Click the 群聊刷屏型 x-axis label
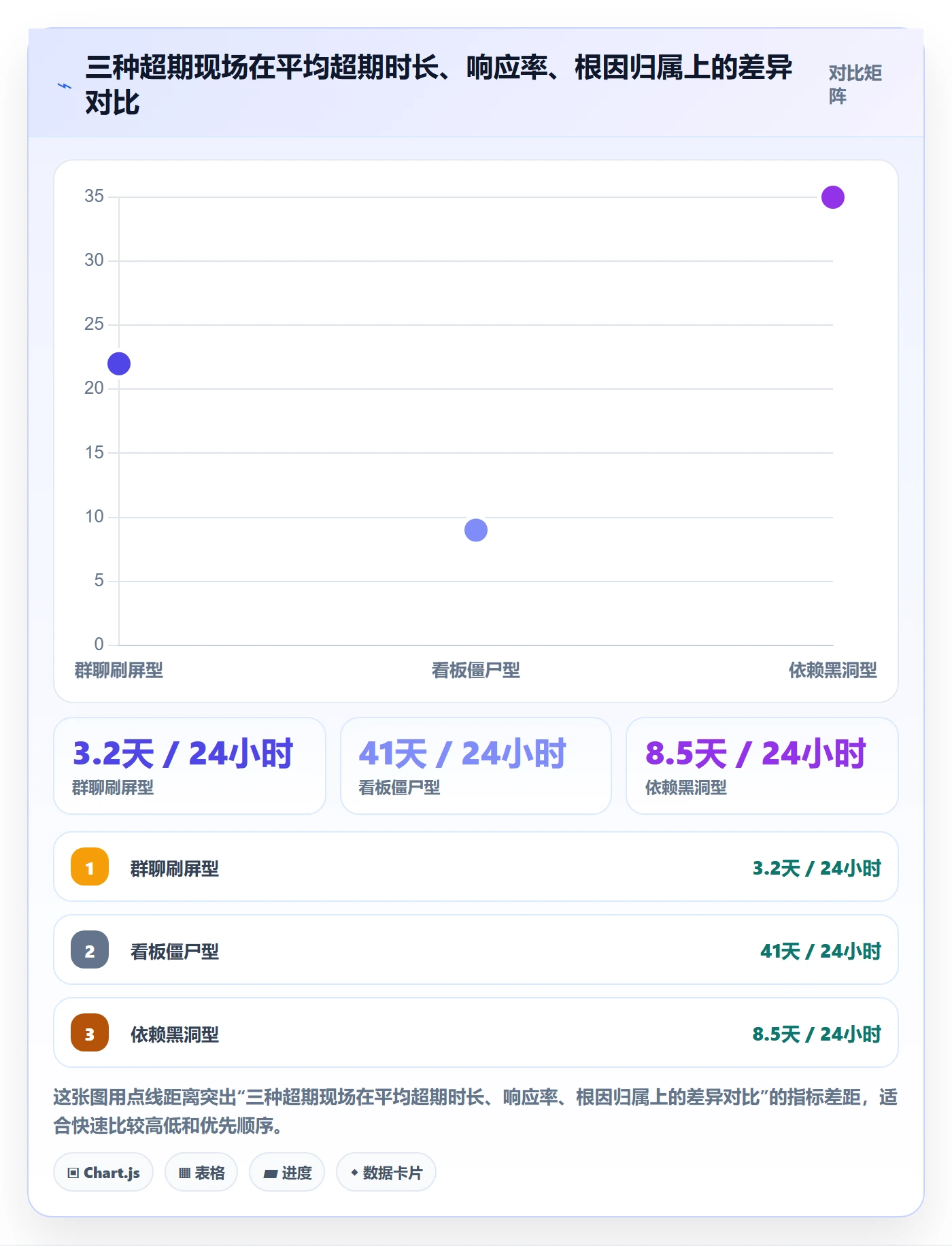 (119, 671)
